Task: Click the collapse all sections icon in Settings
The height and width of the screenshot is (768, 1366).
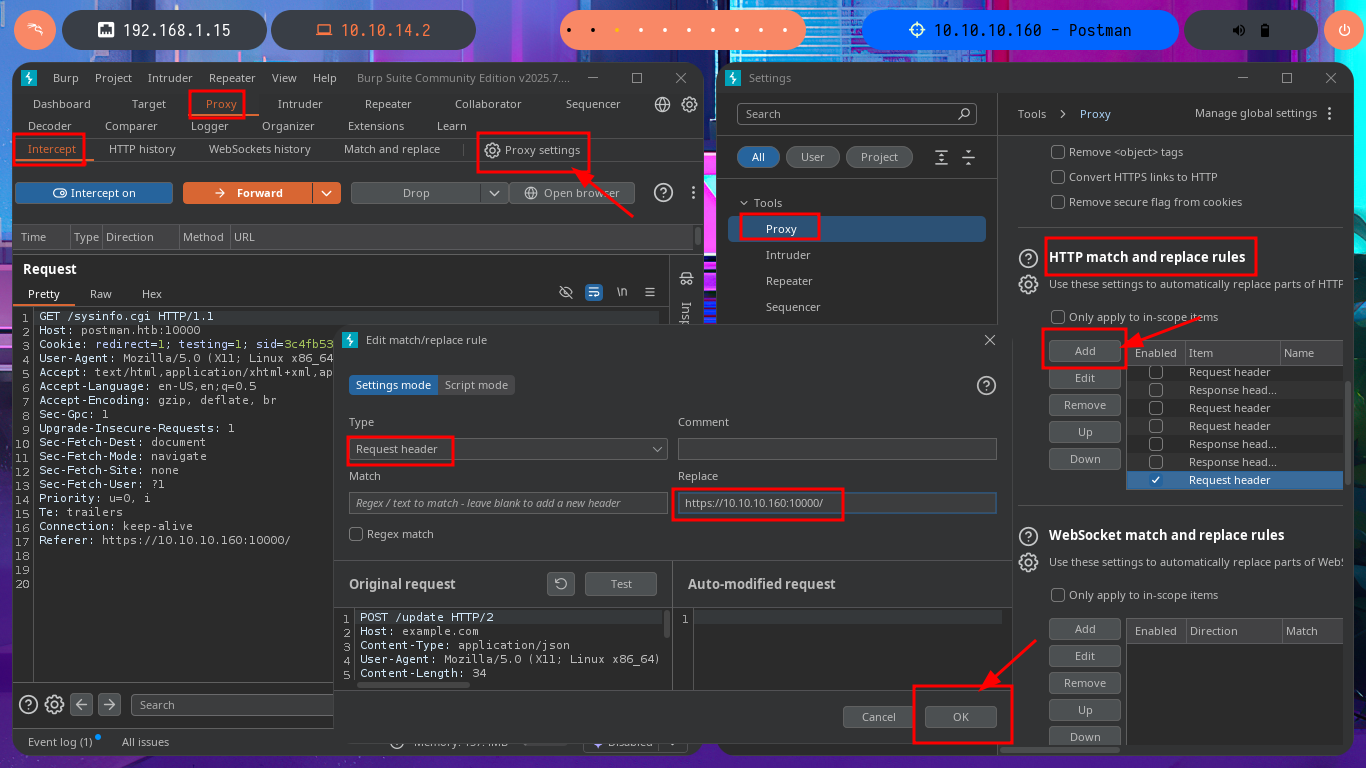Action: coord(968,157)
